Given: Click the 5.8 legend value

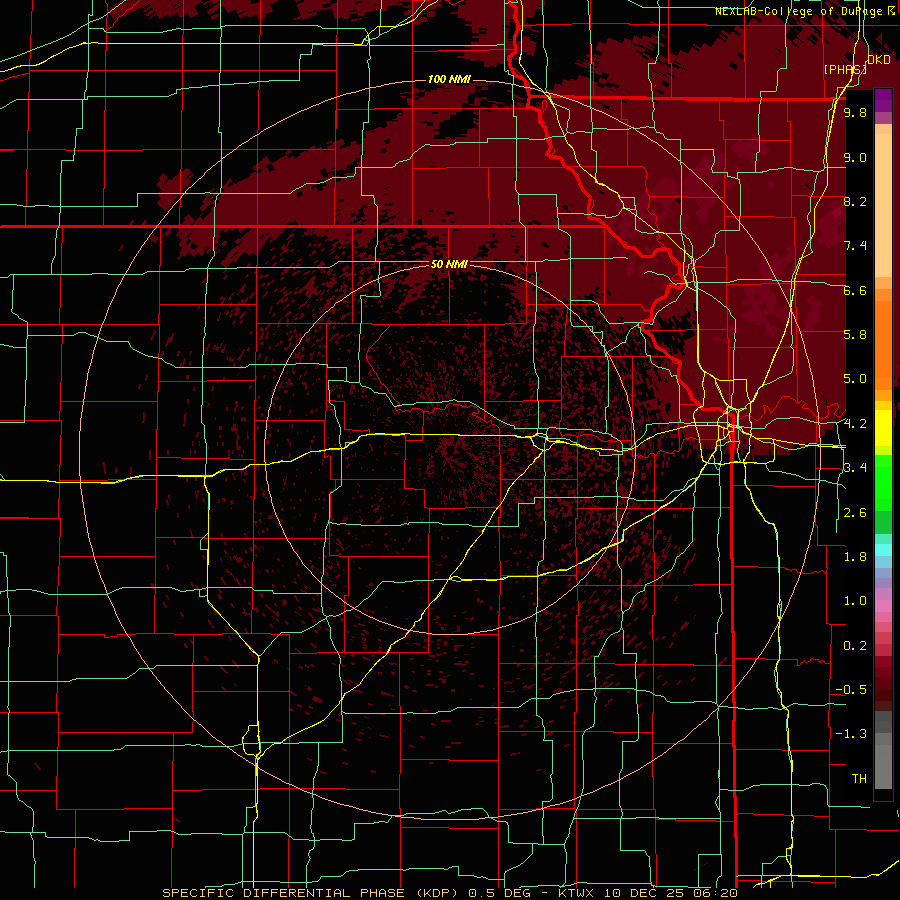Looking at the screenshot, I should point(855,335).
